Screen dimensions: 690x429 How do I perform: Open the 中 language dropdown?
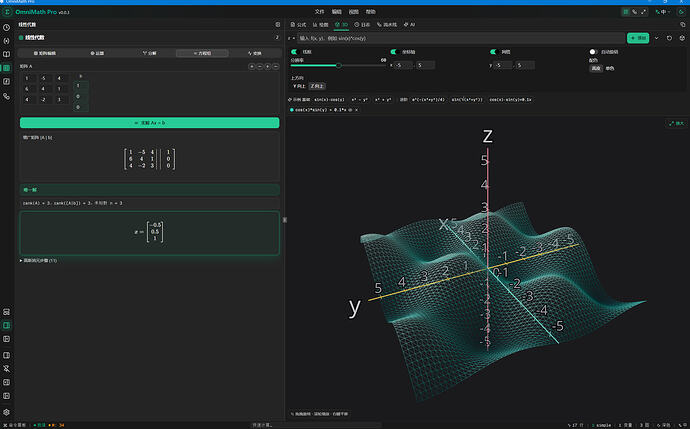point(663,12)
